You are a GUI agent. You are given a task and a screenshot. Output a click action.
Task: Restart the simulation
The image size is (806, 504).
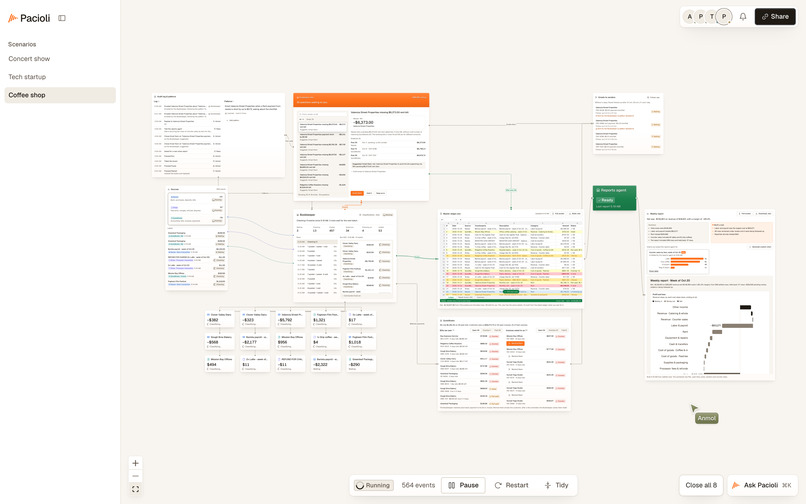(x=511, y=485)
